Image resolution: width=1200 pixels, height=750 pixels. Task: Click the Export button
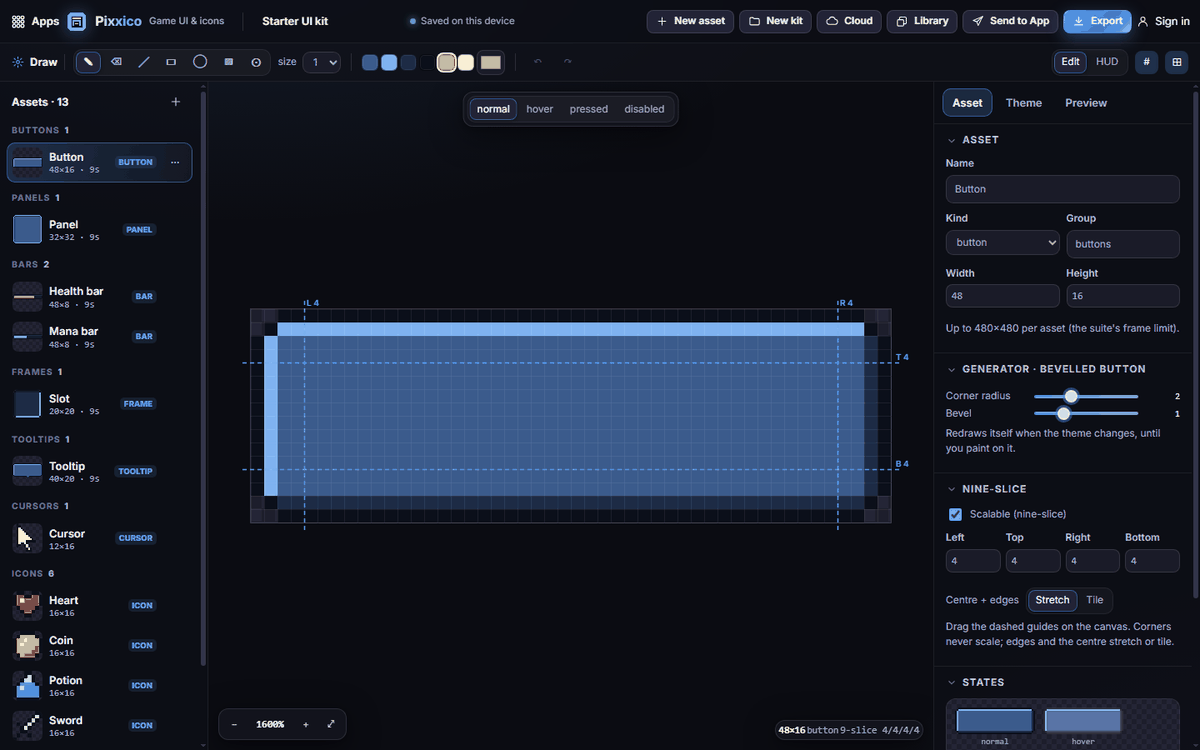click(x=1097, y=21)
